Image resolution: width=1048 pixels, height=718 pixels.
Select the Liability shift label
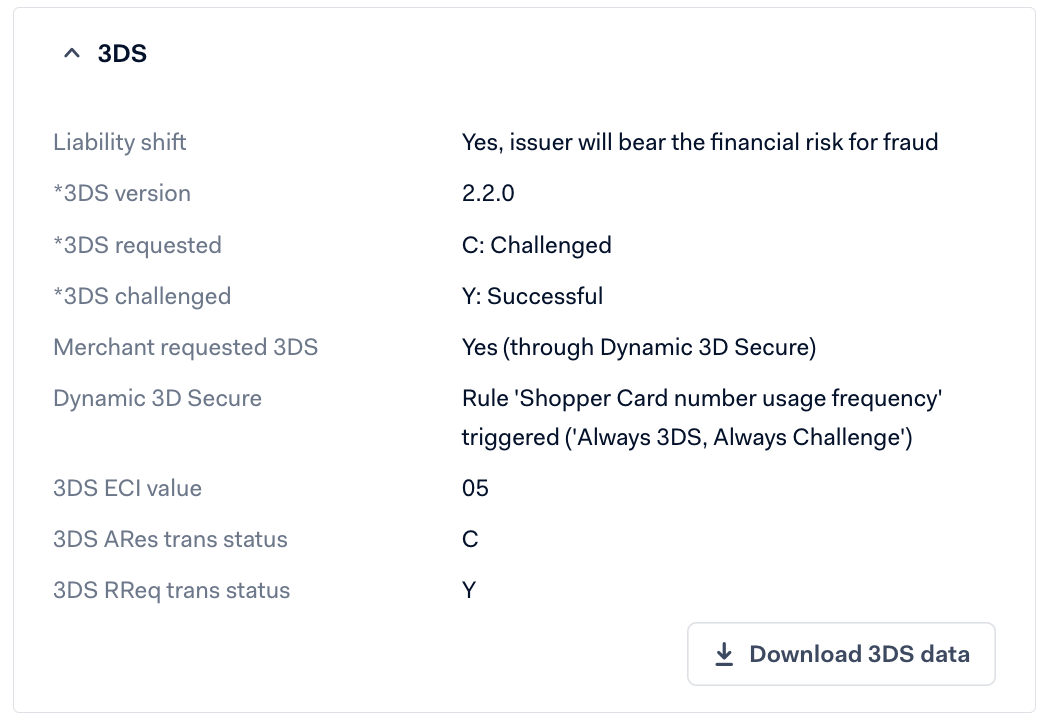pos(120,142)
